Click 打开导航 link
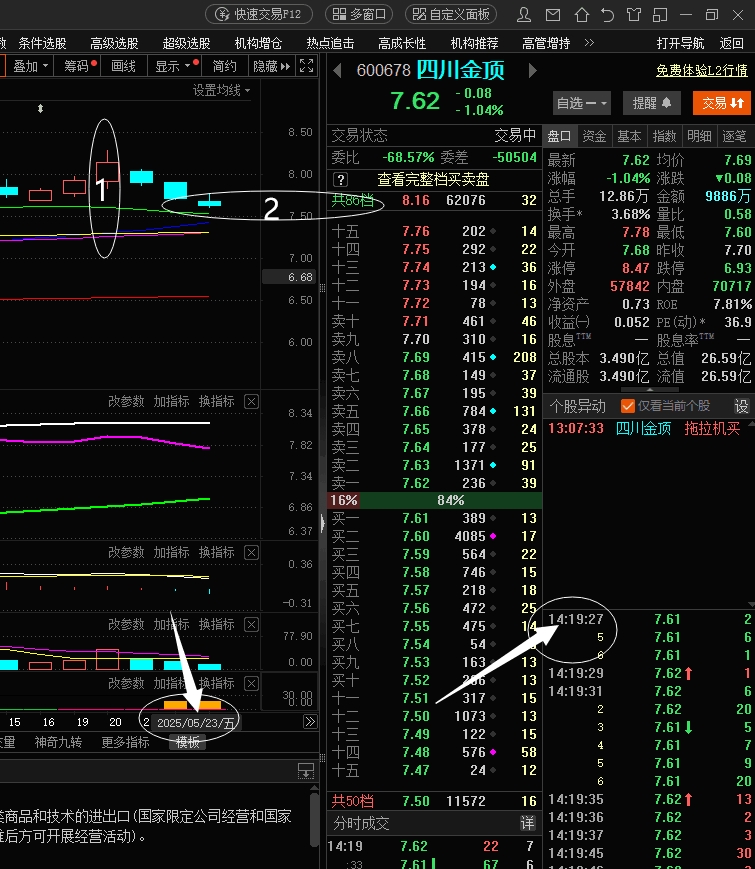Screen dimensions: 755x869 click(680, 43)
